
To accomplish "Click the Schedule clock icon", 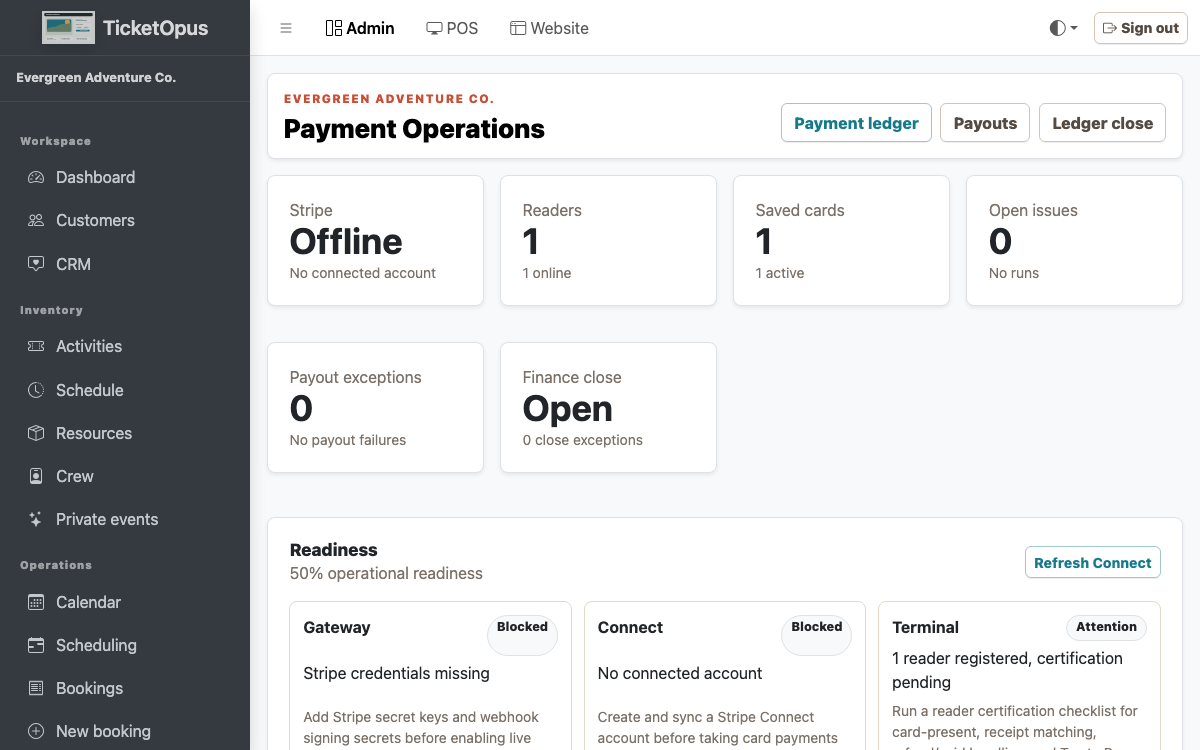I will click(36, 390).
